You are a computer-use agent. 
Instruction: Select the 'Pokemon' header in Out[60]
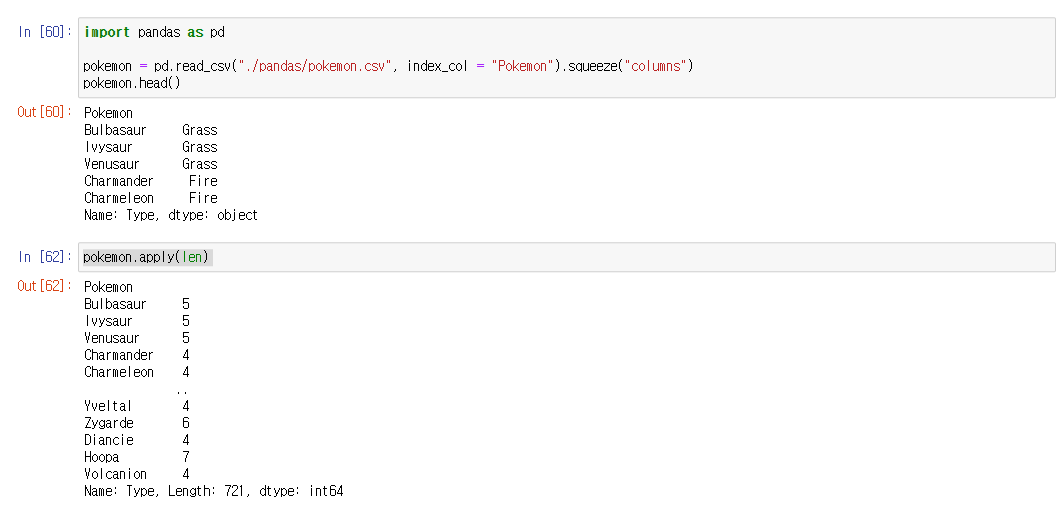point(108,113)
